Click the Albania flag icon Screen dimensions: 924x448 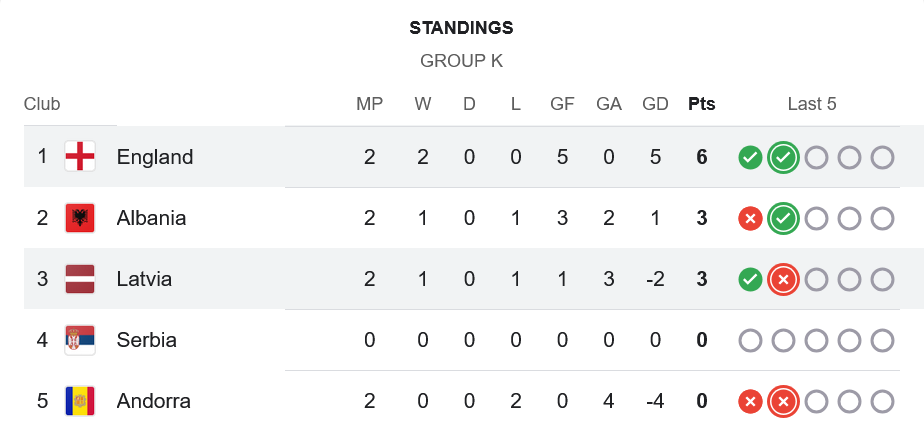pyautogui.click(x=80, y=218)
